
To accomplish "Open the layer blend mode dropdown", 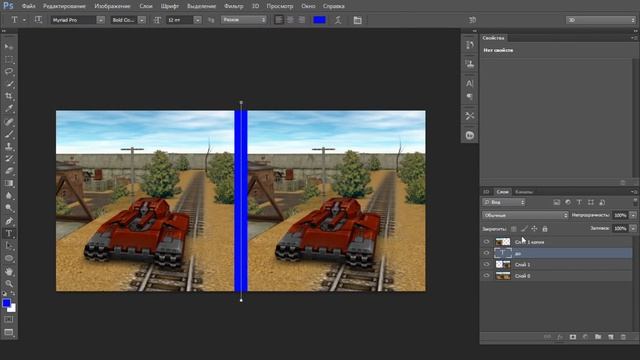I will tap(525, 215).
